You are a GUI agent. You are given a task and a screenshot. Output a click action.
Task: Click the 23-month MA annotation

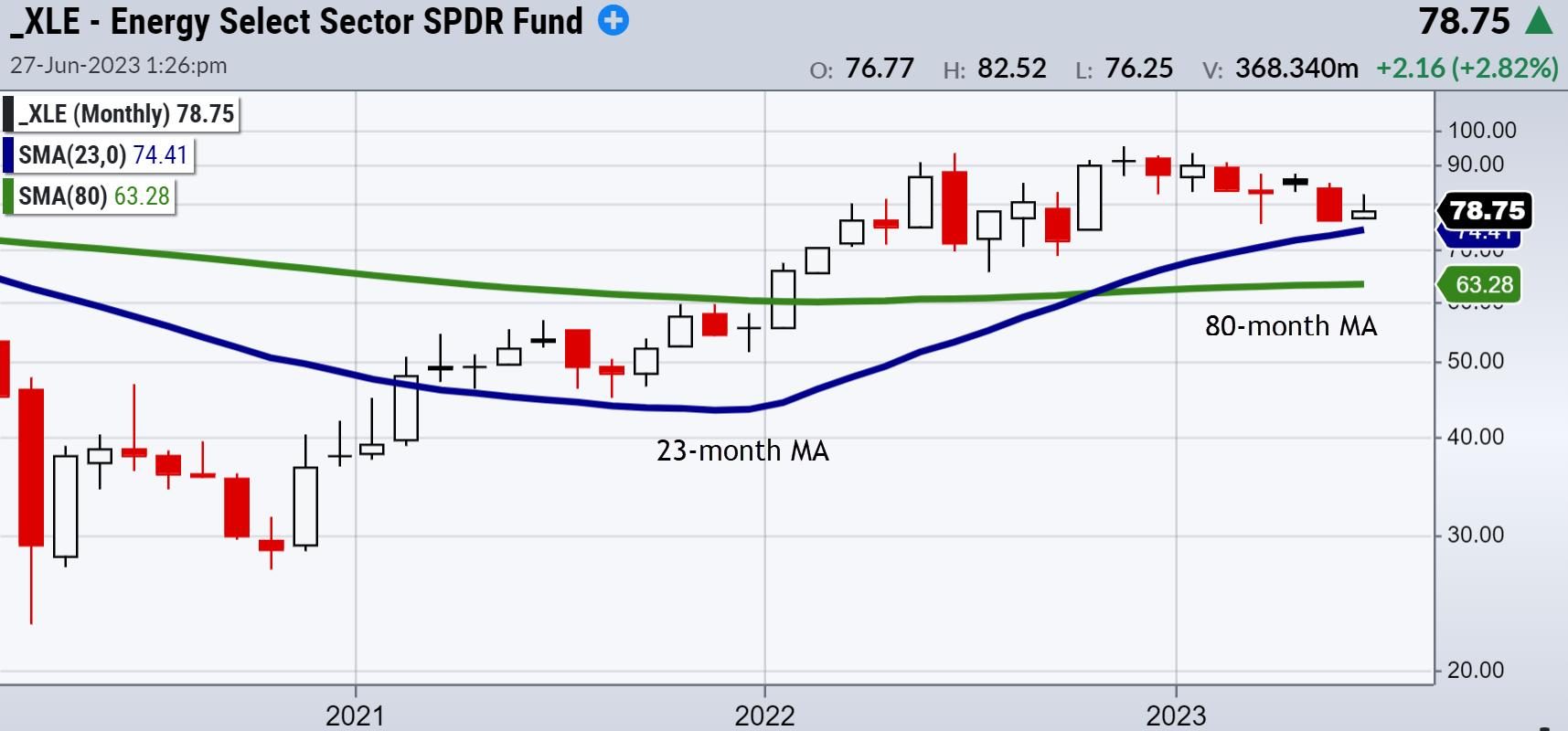(742, 450)
